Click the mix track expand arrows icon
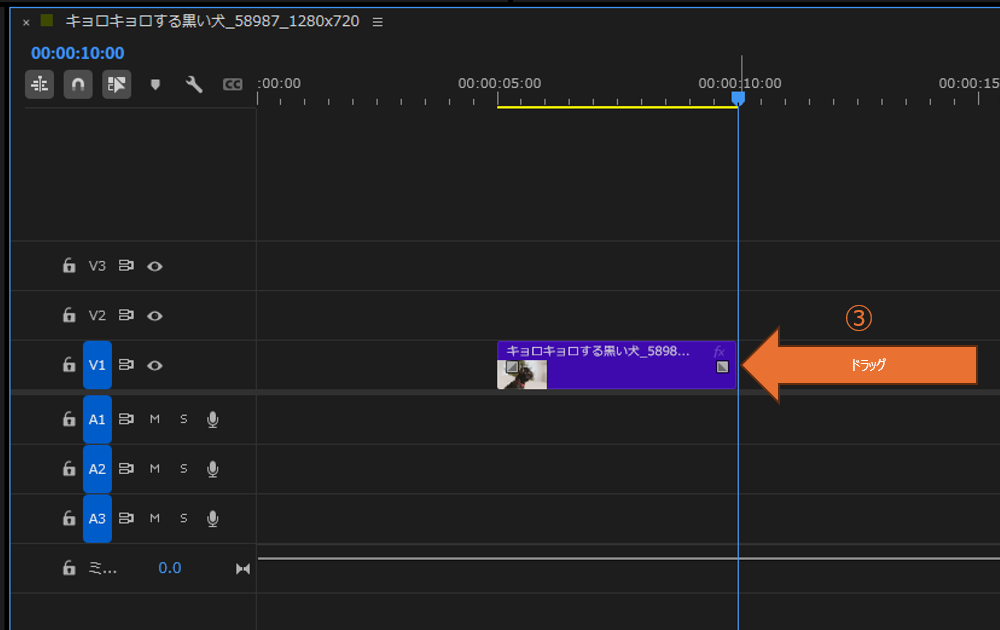Screen dimensions: 1000x630 coord(242,568)
